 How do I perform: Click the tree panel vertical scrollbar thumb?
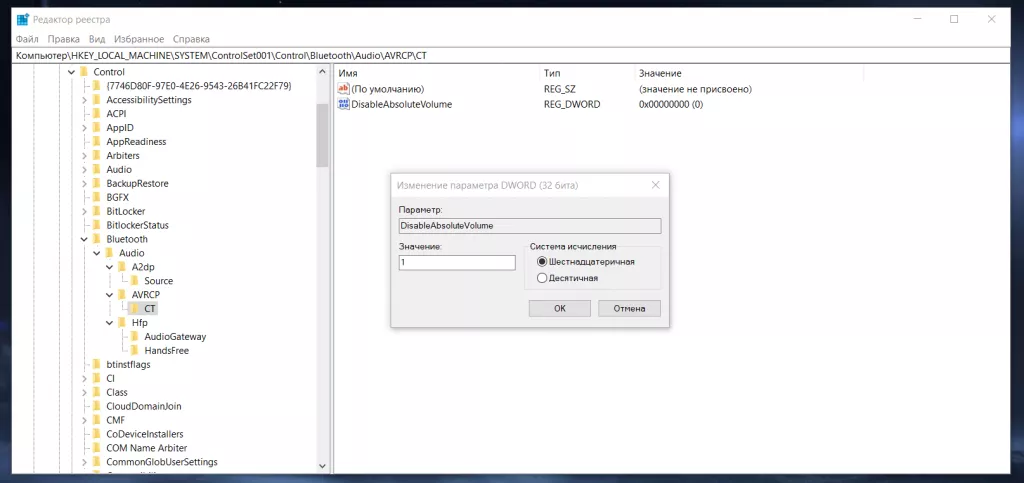point(323,136)
